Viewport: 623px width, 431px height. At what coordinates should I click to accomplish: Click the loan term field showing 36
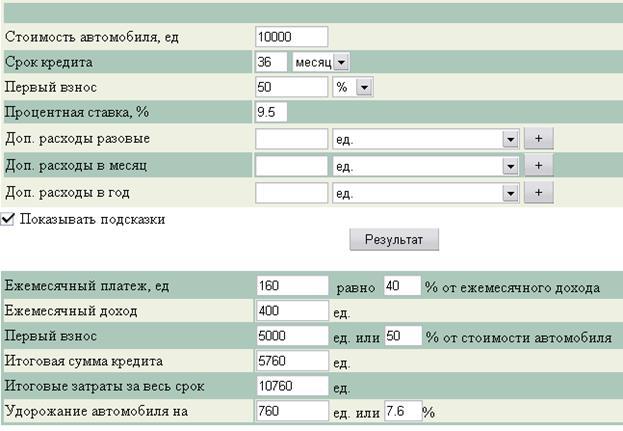[272, 62]
